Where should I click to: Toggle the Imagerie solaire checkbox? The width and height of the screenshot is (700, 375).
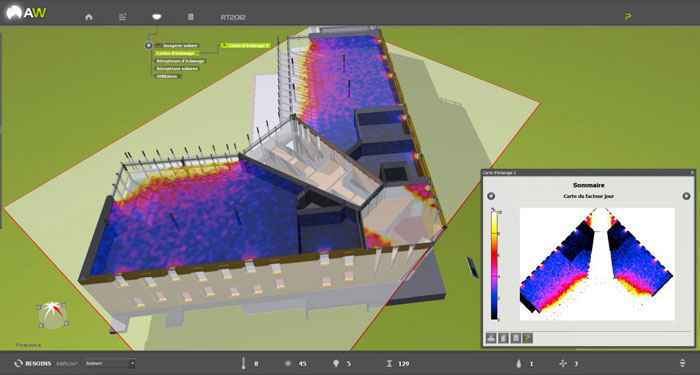[158, 46]
